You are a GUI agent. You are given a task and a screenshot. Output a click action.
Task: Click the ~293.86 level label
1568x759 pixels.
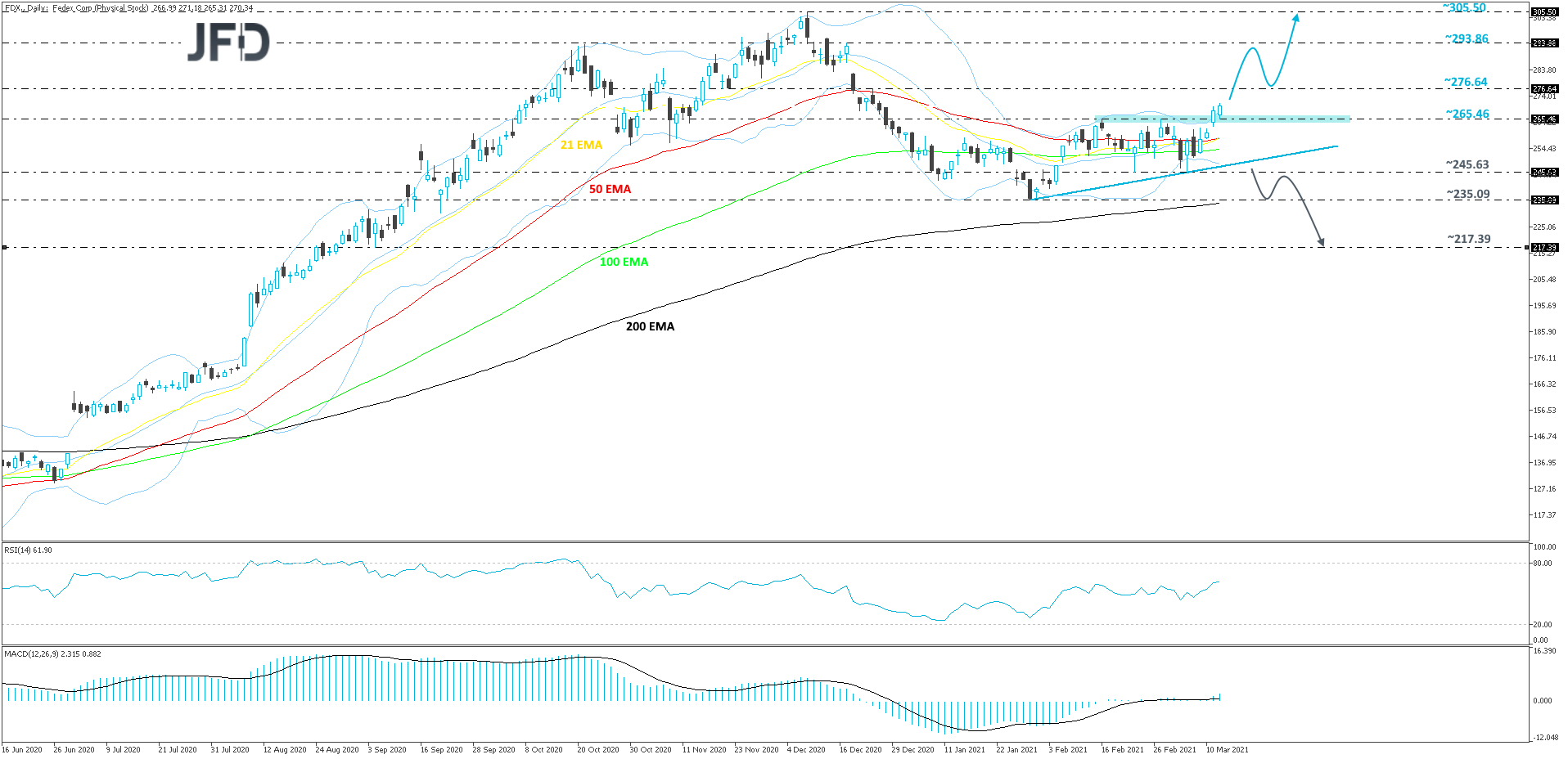pyautogui.click(x=1467, y=38)
